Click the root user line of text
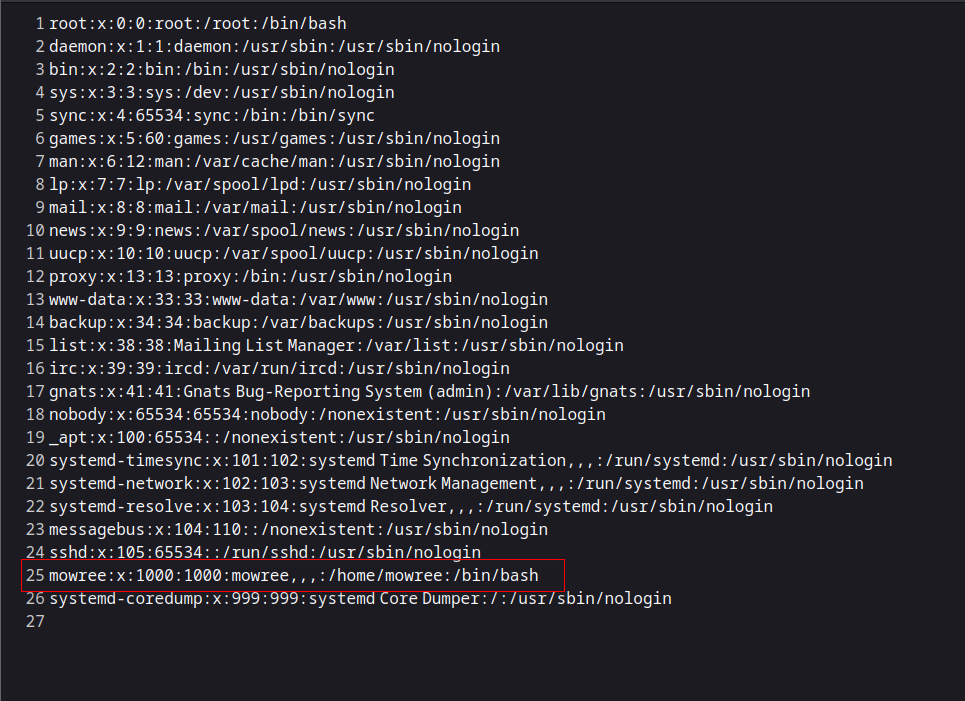The width and height of the screenshot is (965, 701). (x=198, y=23)
